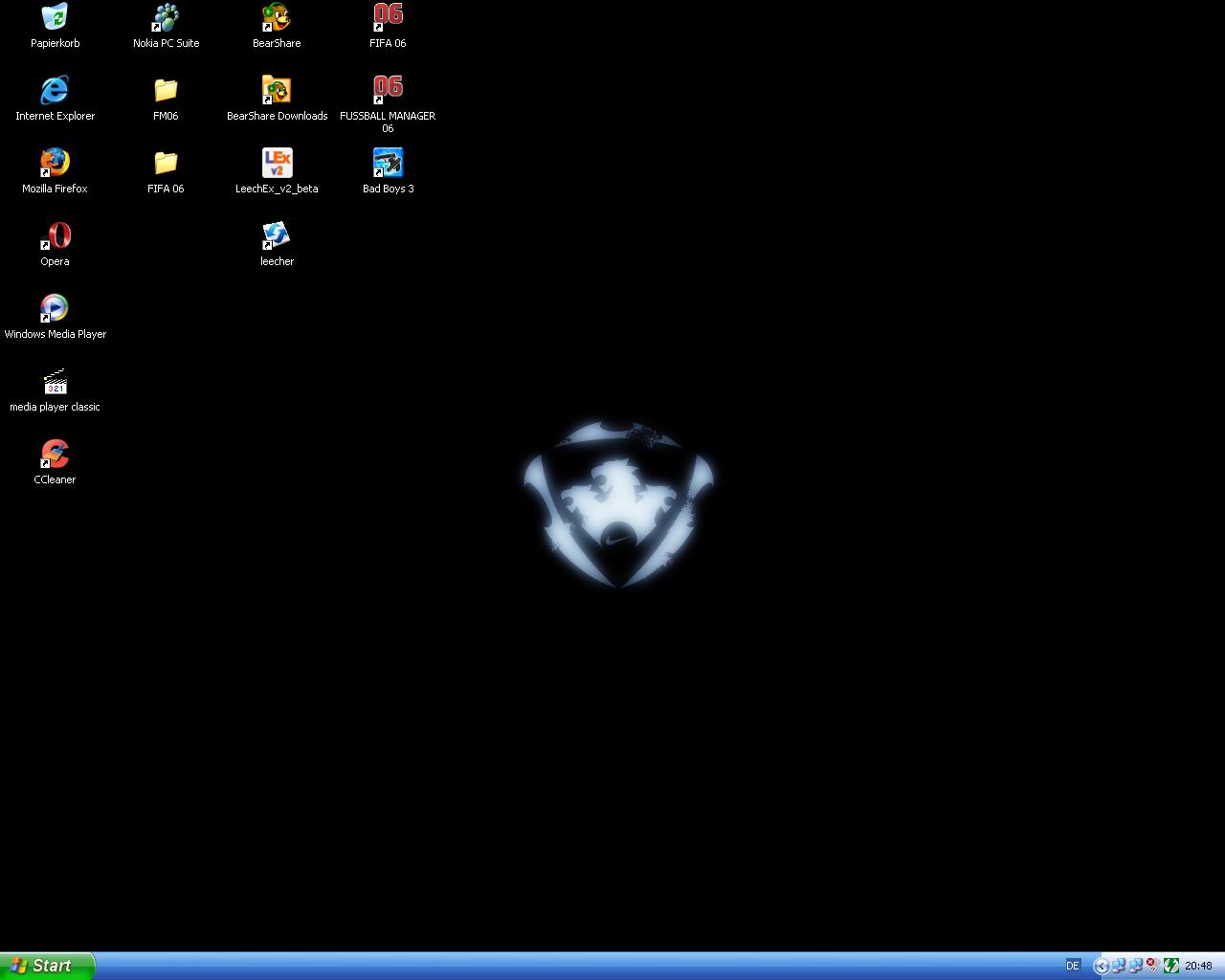This screenshot has height=980, width=1225.
Task: Click the 20:48 taskbar clock
Action: 1198,966
